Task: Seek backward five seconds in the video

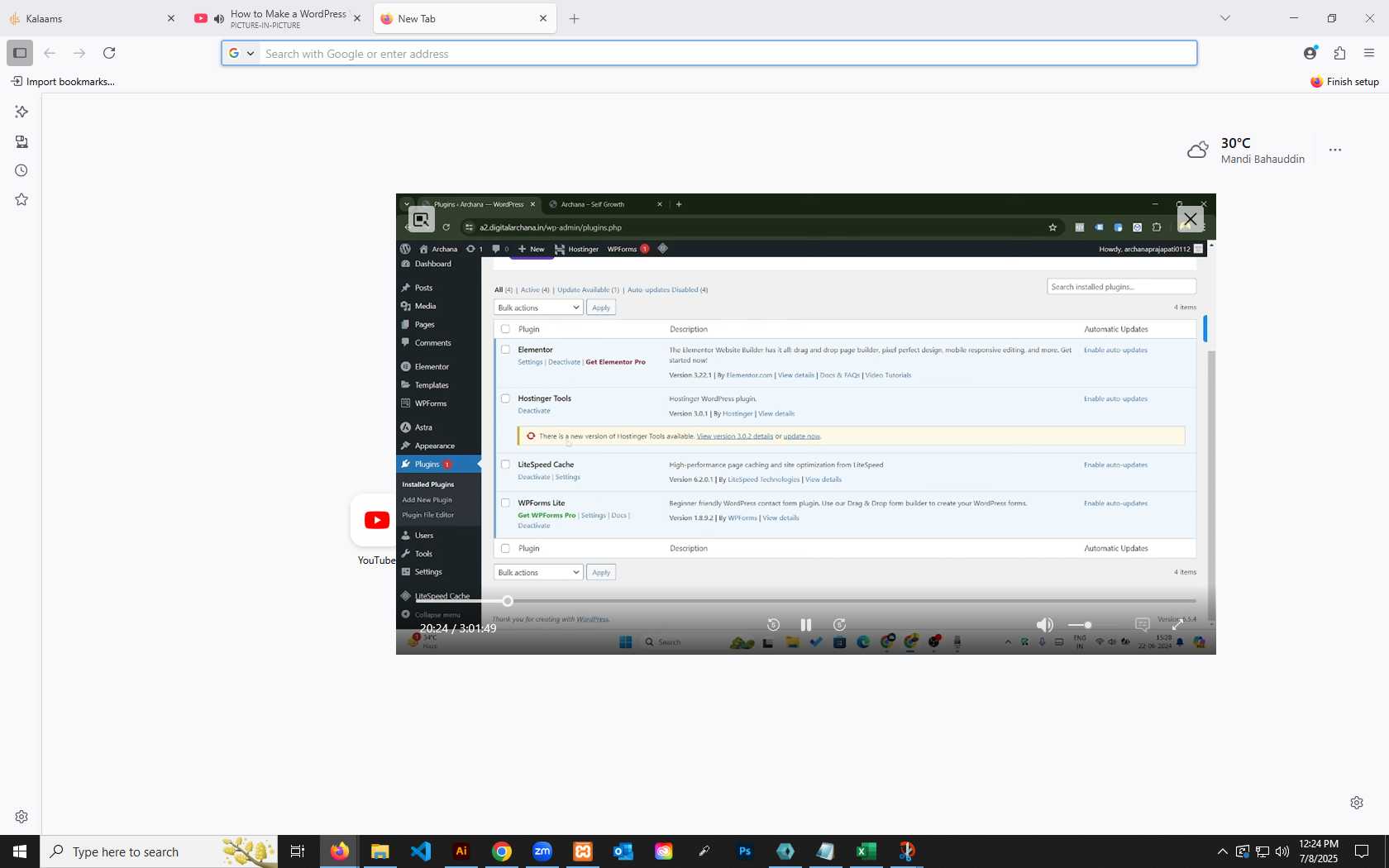Action: click(773, 625)
